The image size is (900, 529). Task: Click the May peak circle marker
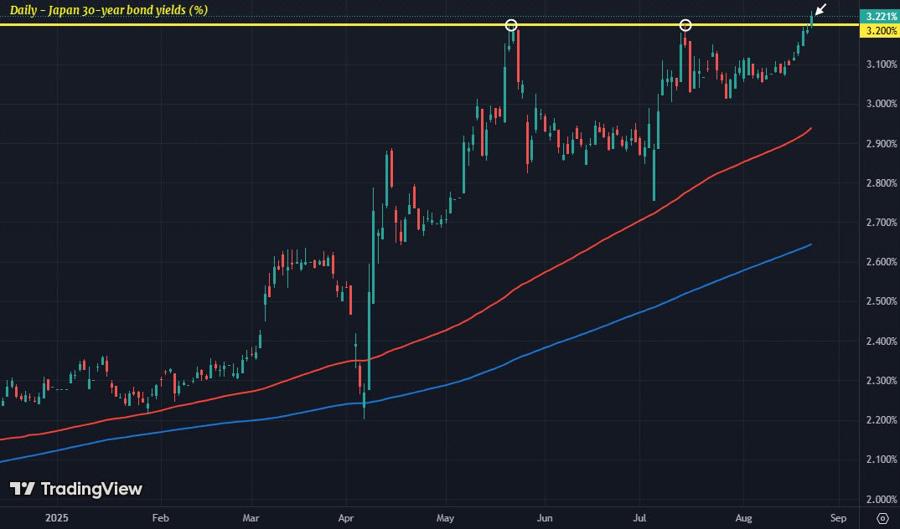(511, 25)
